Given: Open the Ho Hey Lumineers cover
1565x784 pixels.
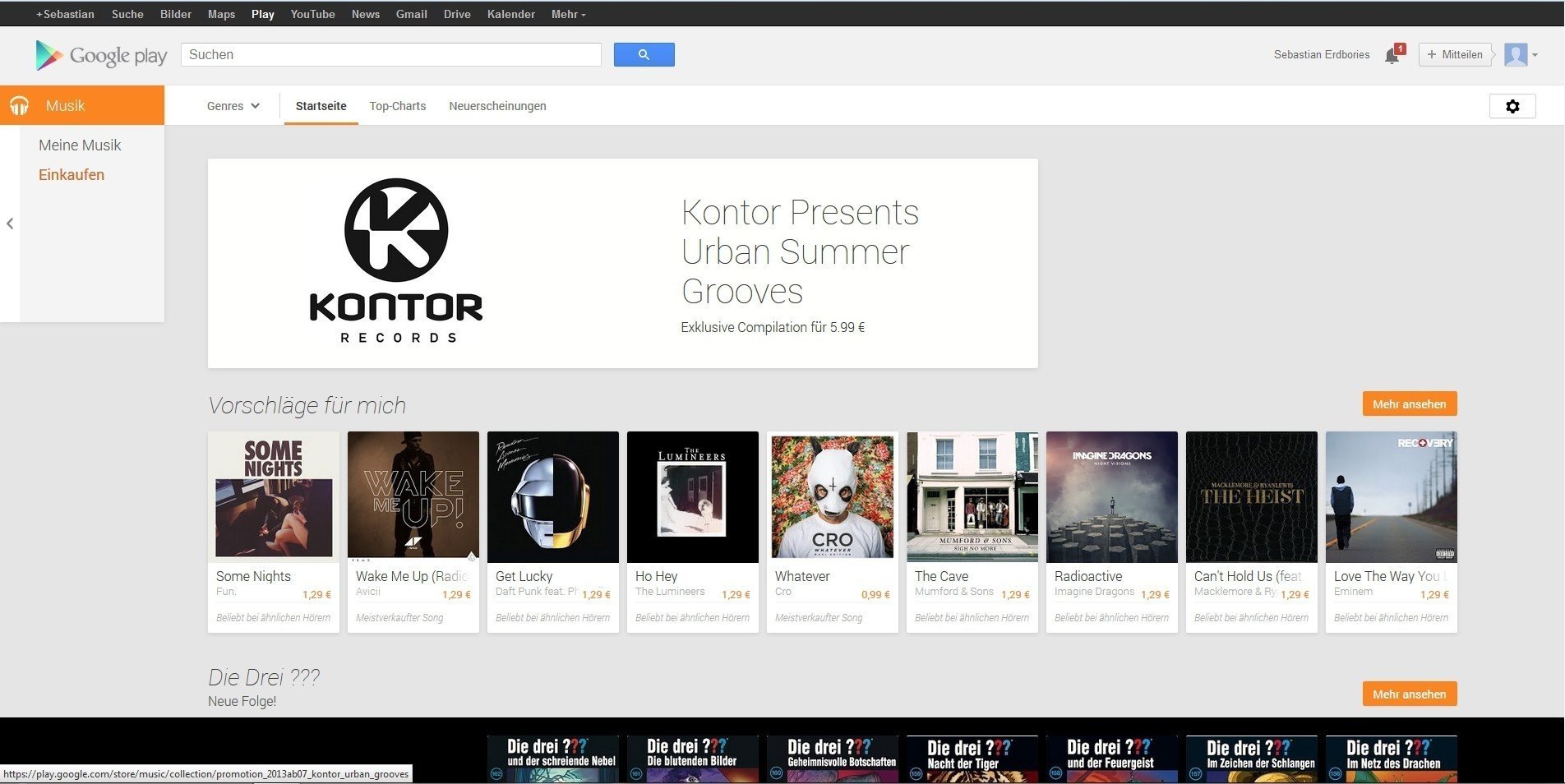Looking at the screenshot, I should (x=693, y=497).
